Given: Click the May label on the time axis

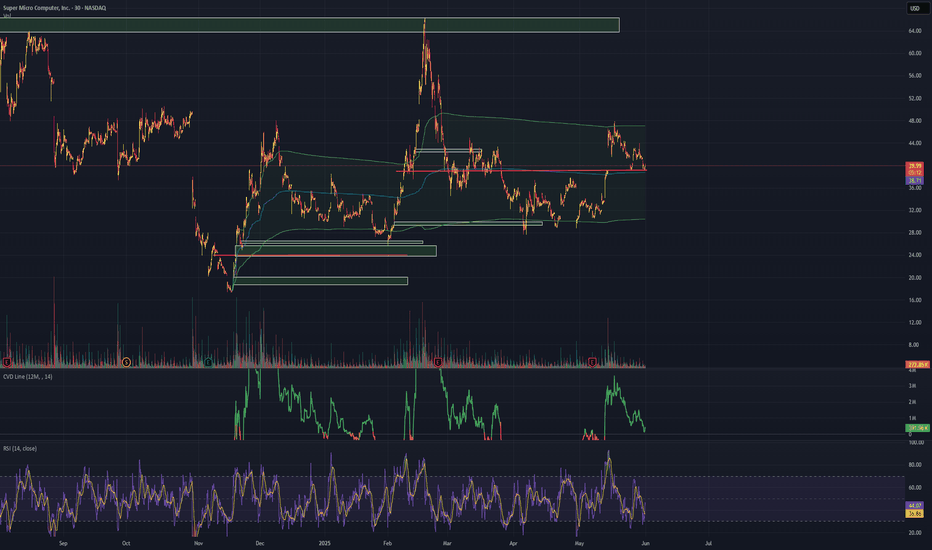Looking at the screenshot, I should pos(580,543).
